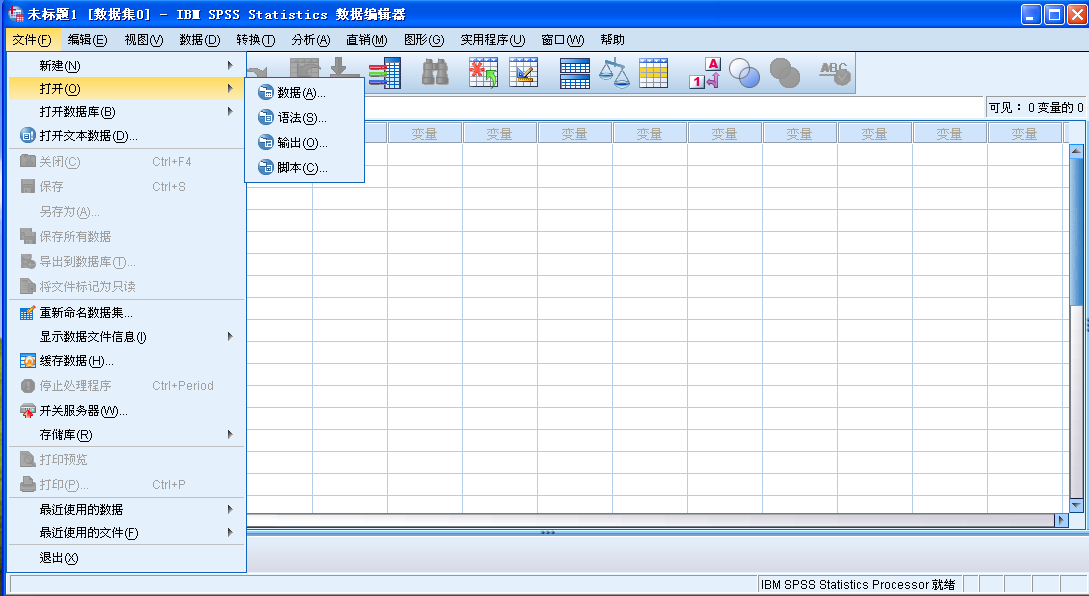Click the icon next to 重新命名数据集
The height and width of the screenshot is (596, 1089).
pyautogui.click(x=28, y=313)
